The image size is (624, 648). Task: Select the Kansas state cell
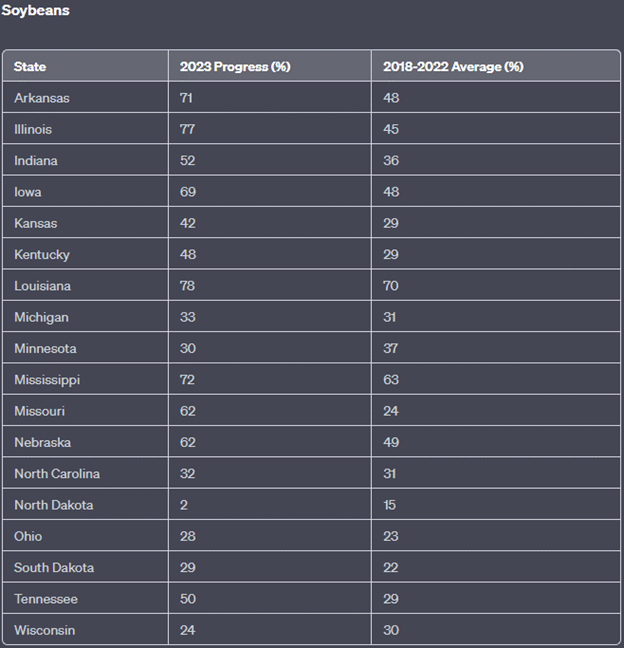point(36,223)
